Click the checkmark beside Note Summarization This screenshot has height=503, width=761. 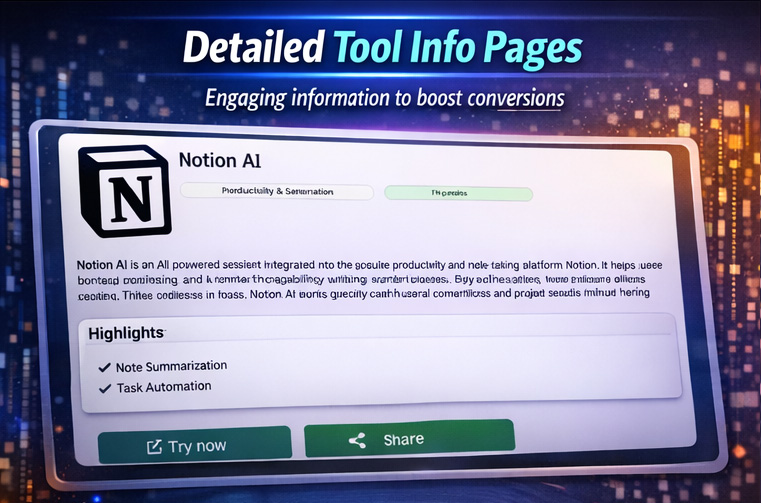[x=104, y=368]
